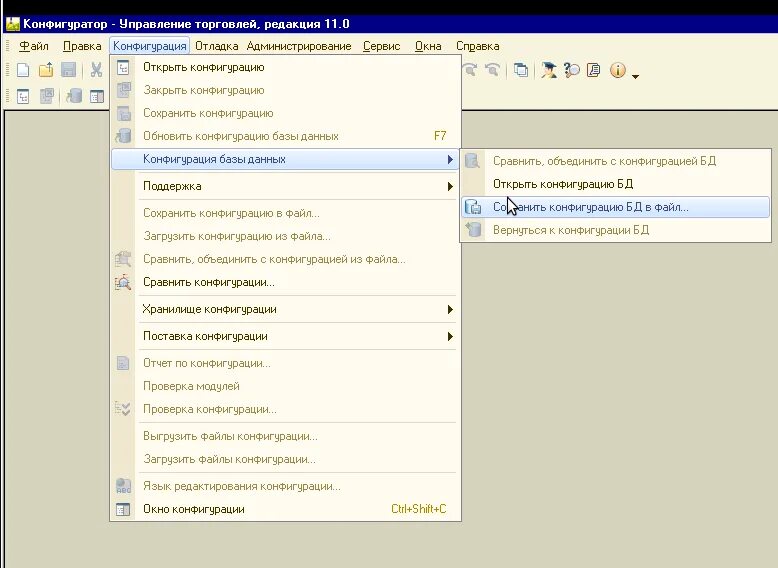
Task: Click the Update database configuration cylinder toolbar icon
Action: tap(74, 96)
